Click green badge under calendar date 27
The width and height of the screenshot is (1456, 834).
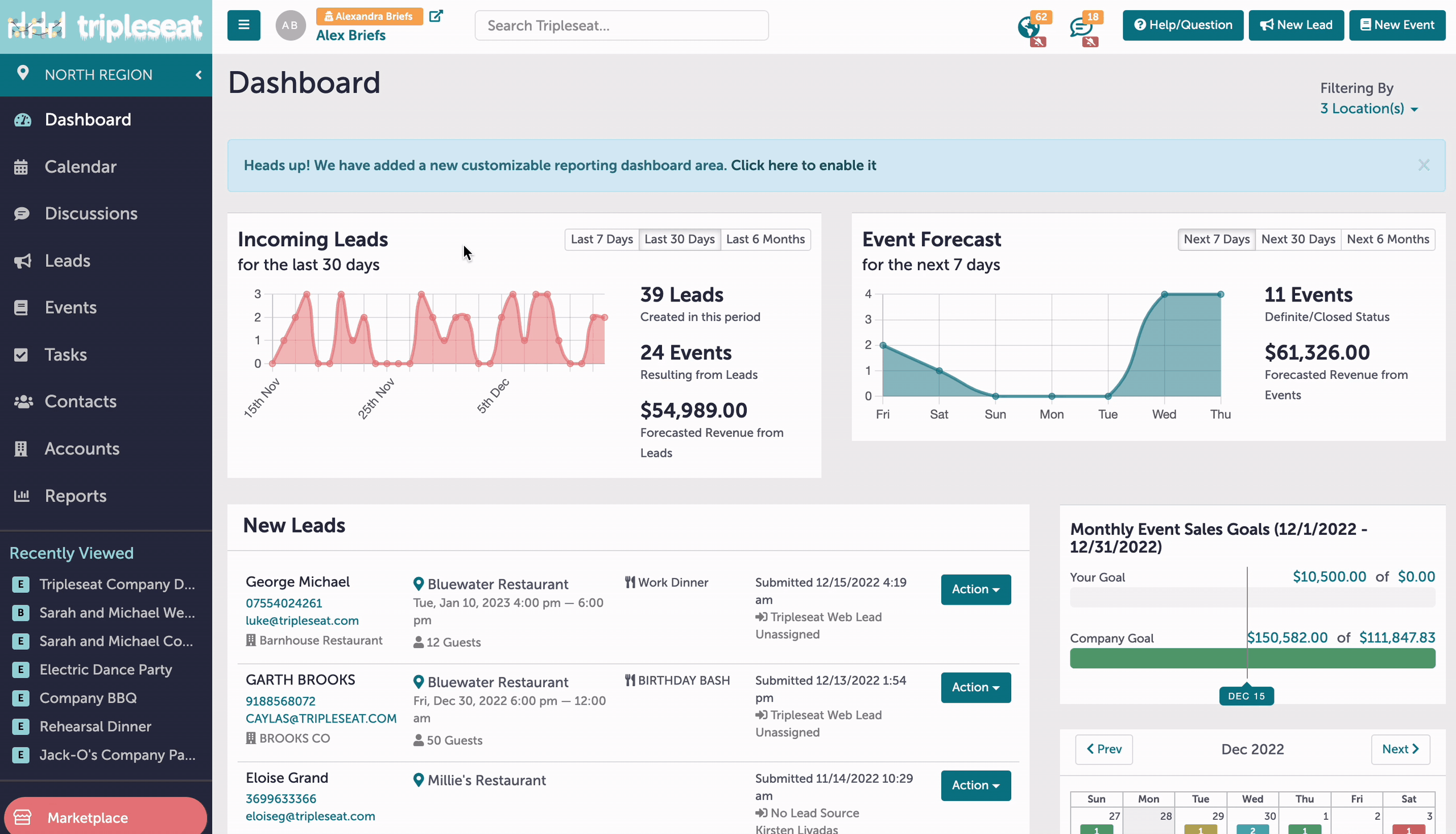click(1096, 829)
